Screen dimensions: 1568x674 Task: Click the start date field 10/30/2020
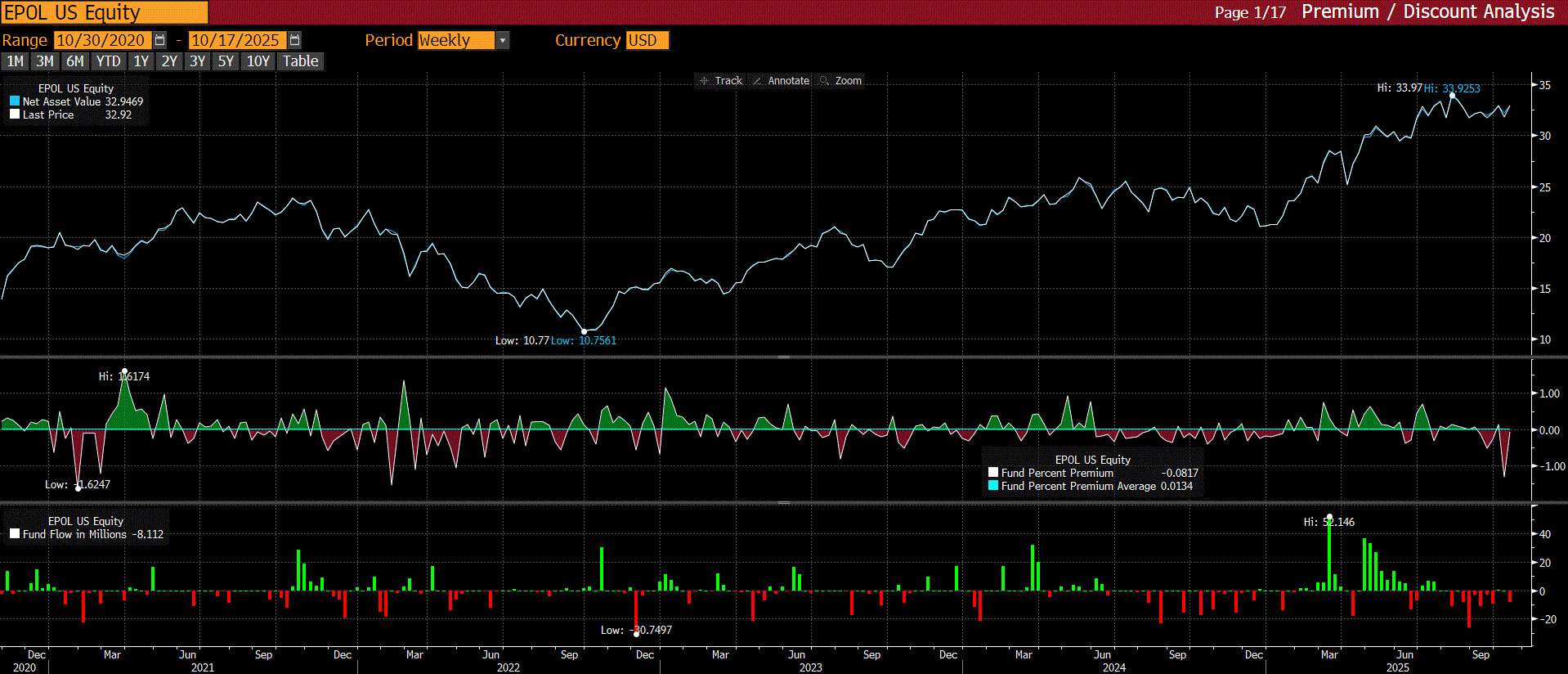pos(101,40)
